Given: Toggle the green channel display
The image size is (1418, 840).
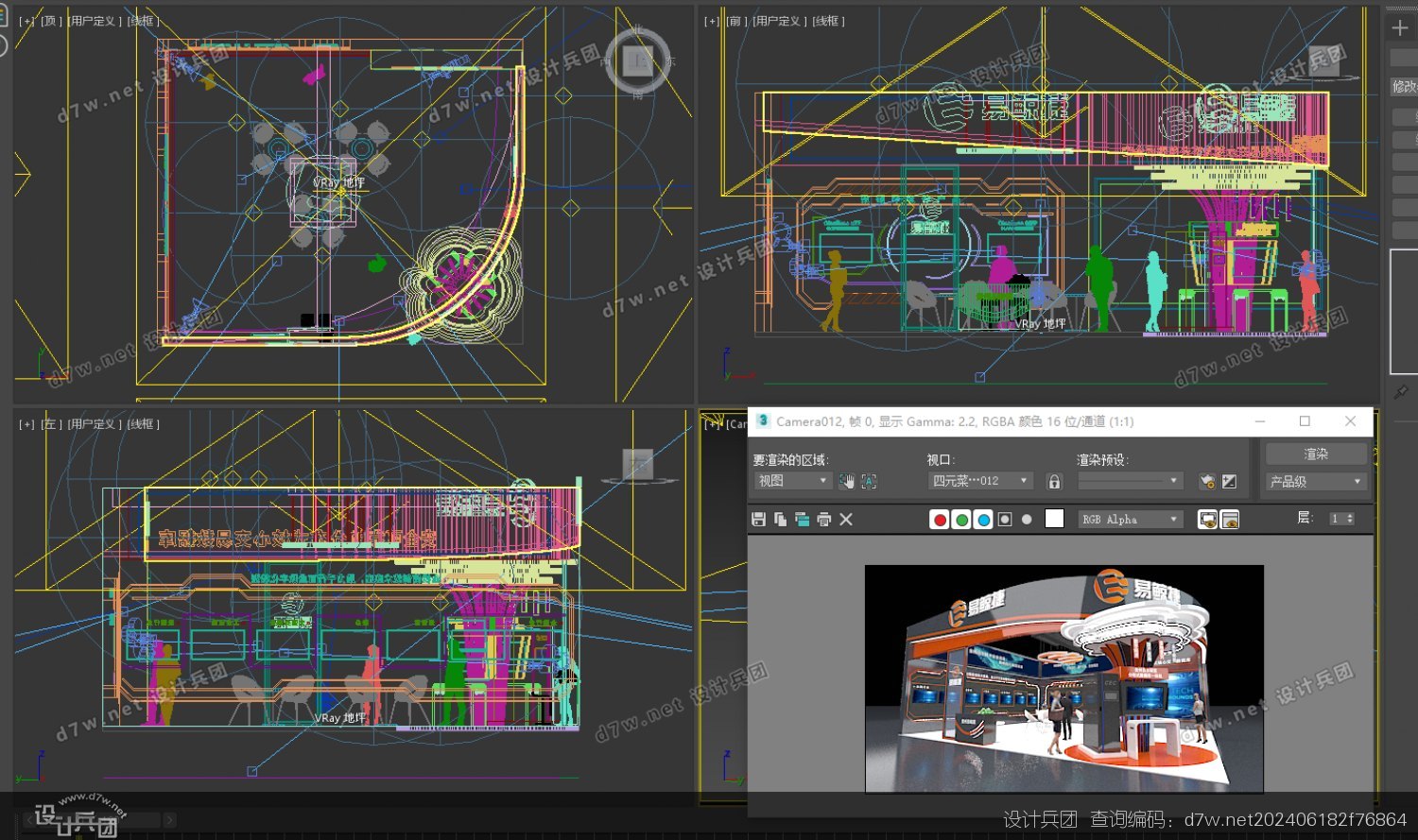Looking at the screenshot, I should [961, 519].
